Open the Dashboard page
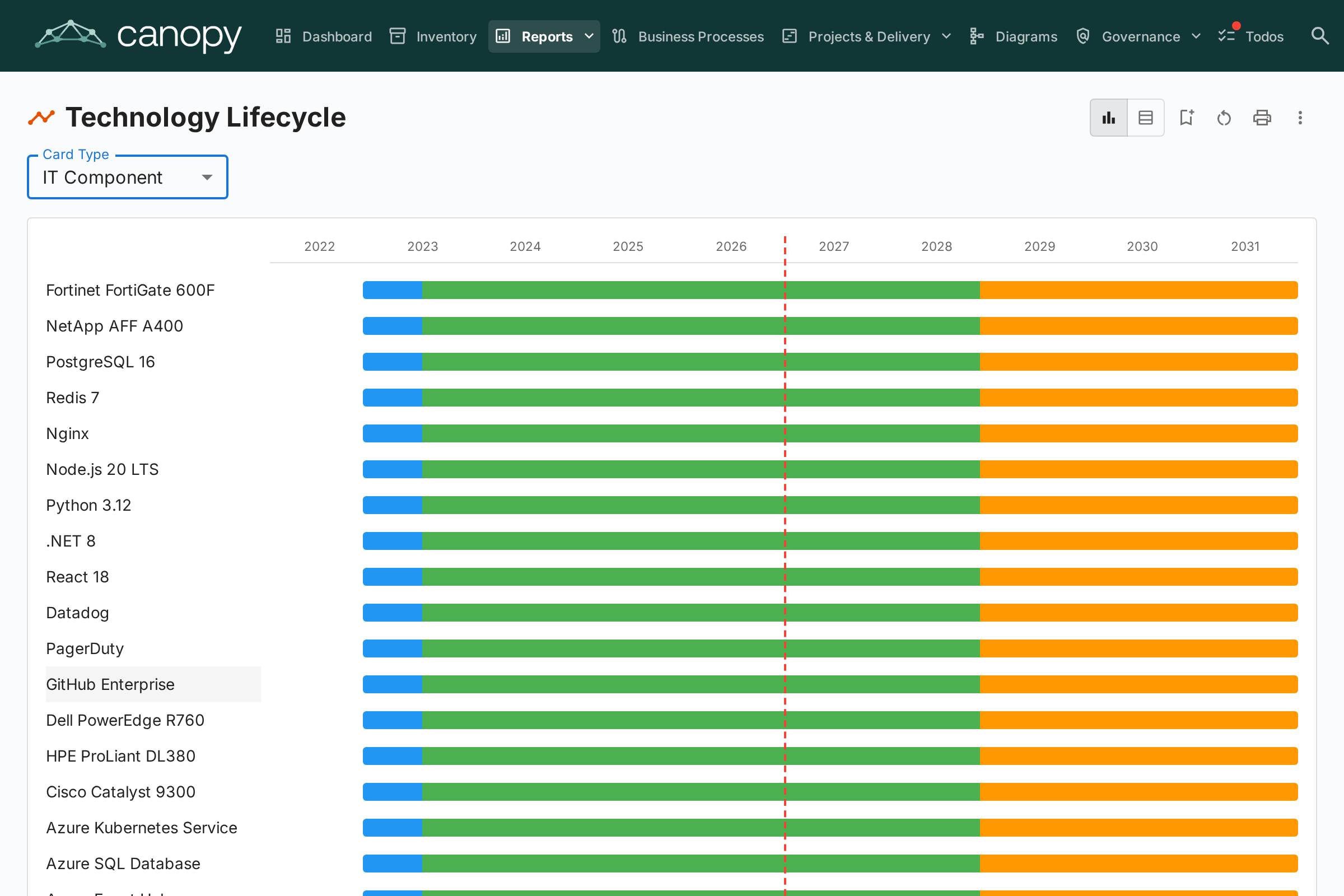Image resolution: width=1344 pixels, height=896 pixels. pyautogui.click(x=324, y=36)
